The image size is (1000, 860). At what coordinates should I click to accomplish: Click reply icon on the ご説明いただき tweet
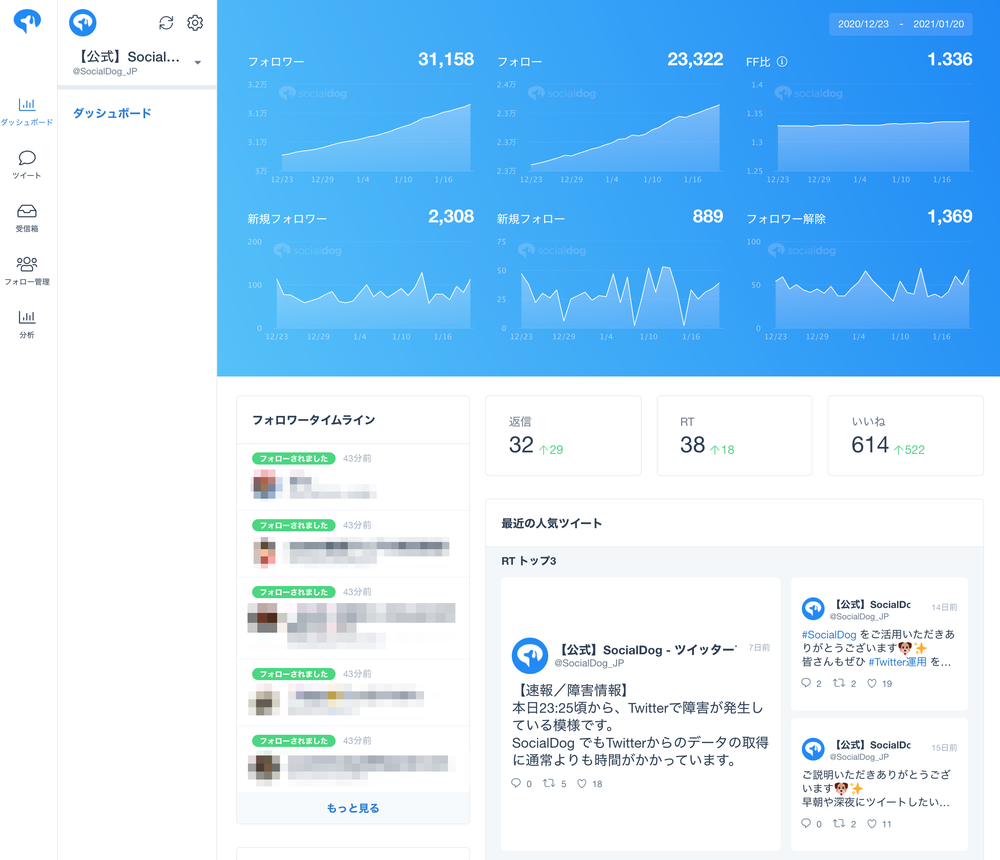(x=806, y=824)
